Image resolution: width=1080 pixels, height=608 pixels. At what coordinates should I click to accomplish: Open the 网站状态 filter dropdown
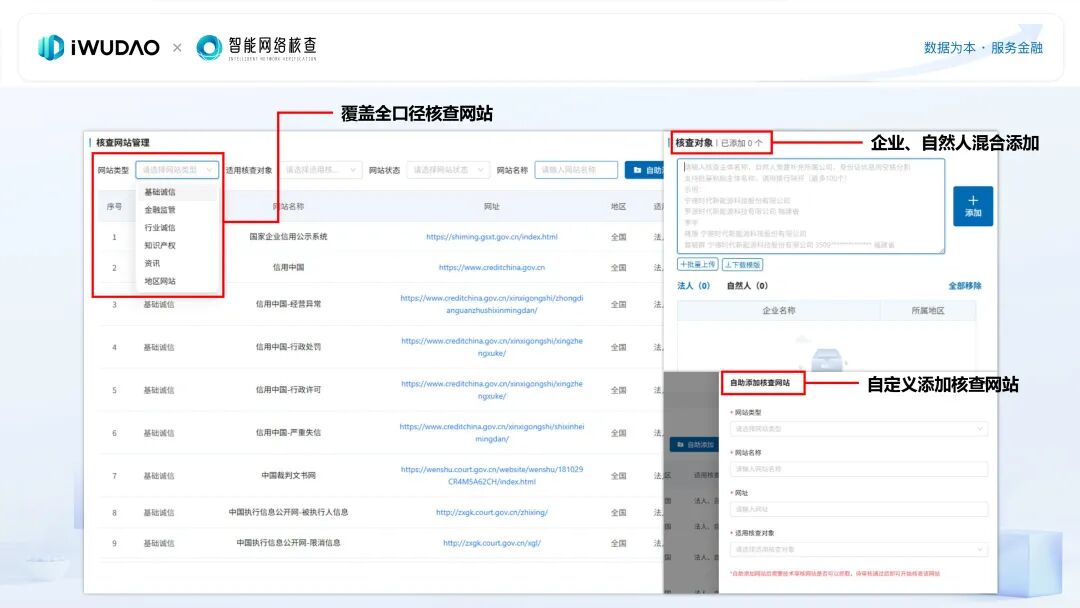pyautogui.click(x=448, y=170)
